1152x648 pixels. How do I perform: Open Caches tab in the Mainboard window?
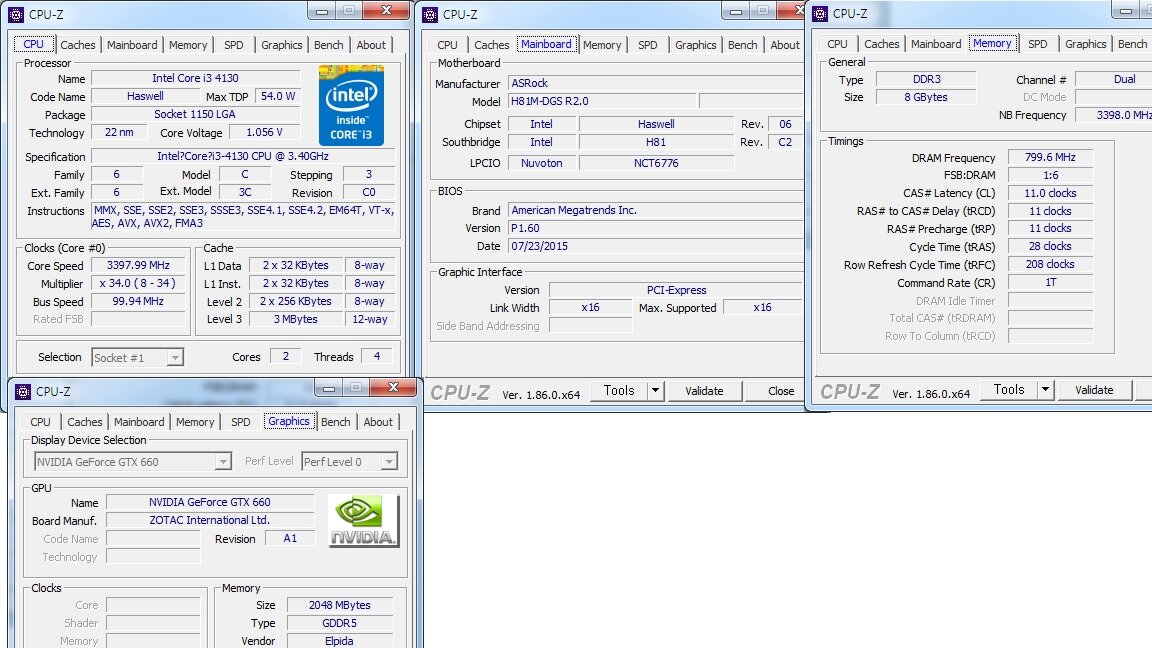492,45
